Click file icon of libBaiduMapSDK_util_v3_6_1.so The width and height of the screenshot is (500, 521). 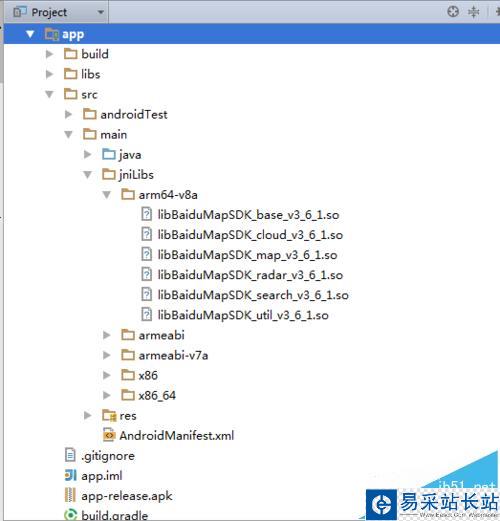click(146, 315)
